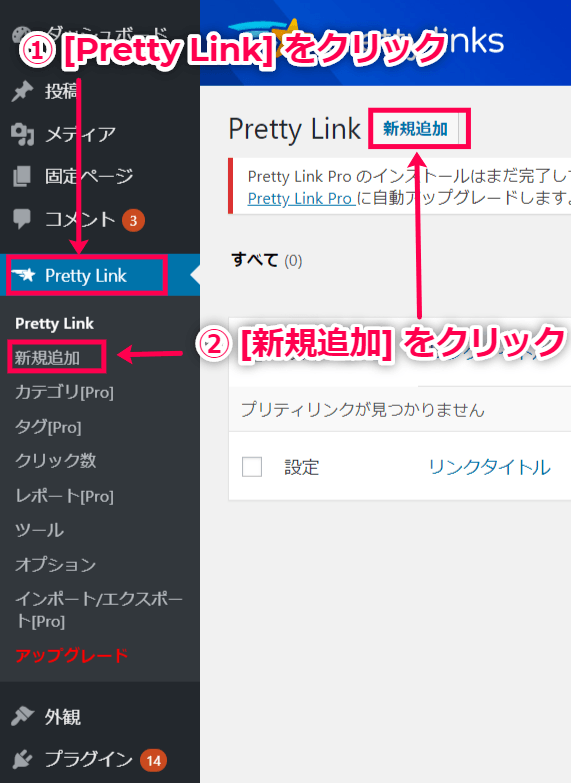The image size is (571, 783).
Task: Open オプション submenu item
Action: click(55, 565)
